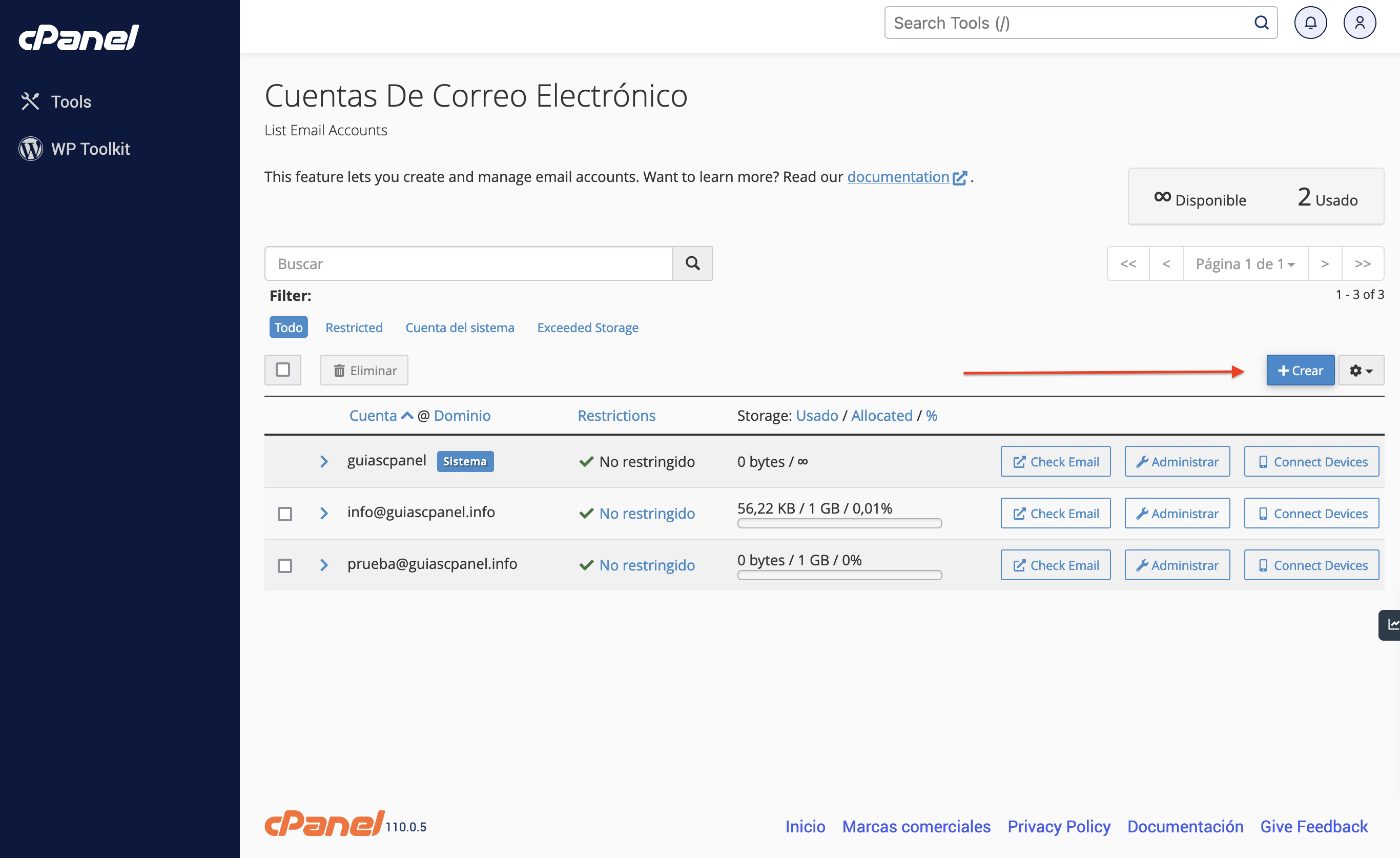Open Marcas comerciales footer link
1400x858 pixels.
pos(916,826)
